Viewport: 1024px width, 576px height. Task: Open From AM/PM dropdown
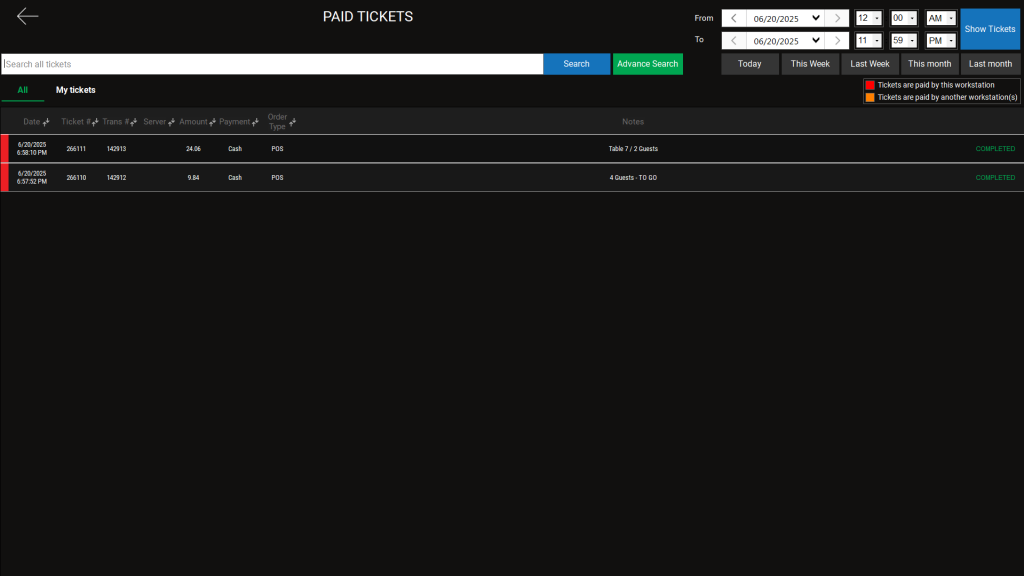pos(941,18)
